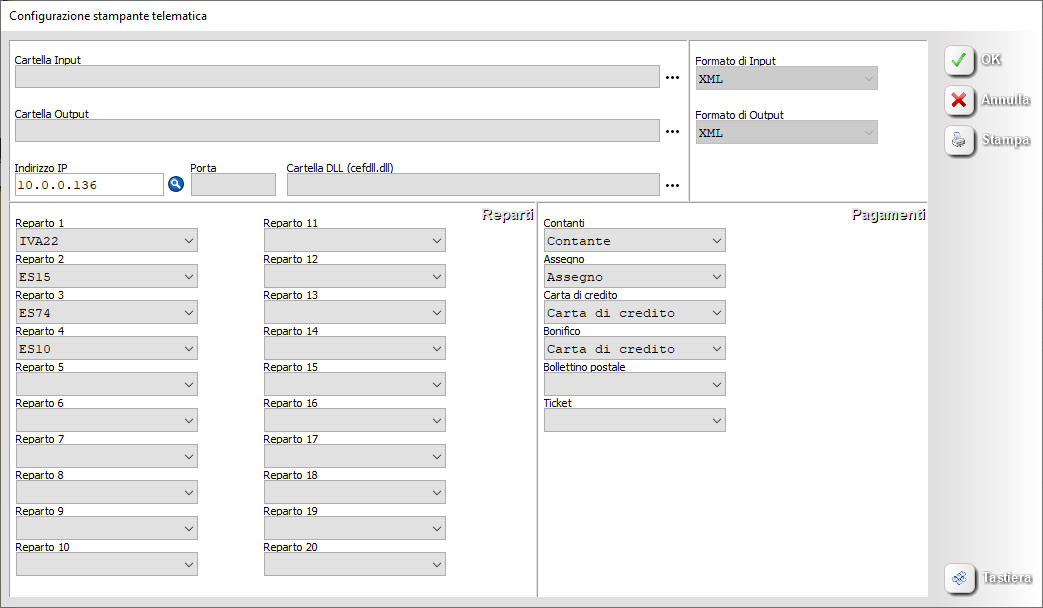Browse for Cartella DLL with ellipsis button
Viewport: 1043px width, 608px height.
point(672,185)
